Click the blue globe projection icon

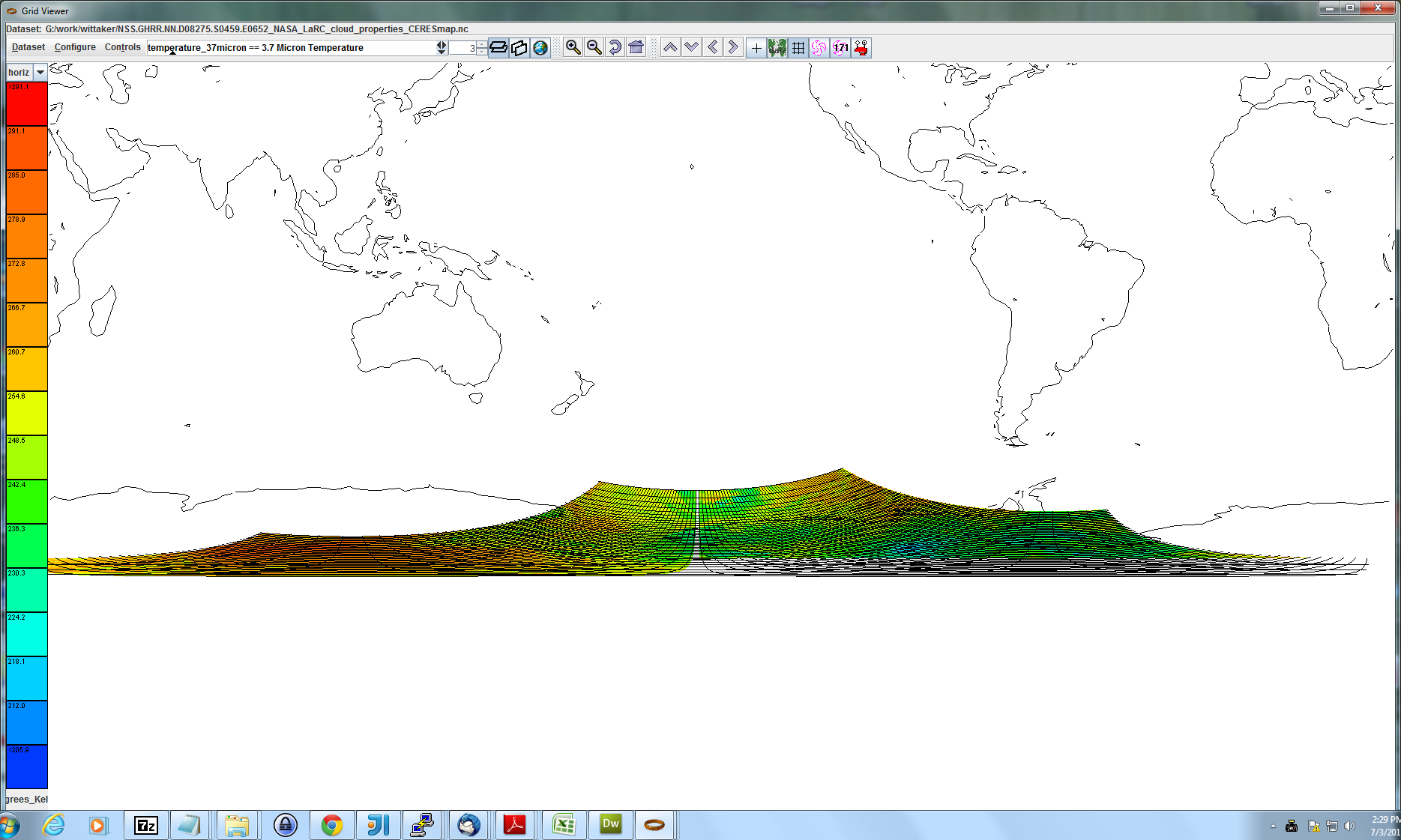pyautogui.click(x=540, y=48)
